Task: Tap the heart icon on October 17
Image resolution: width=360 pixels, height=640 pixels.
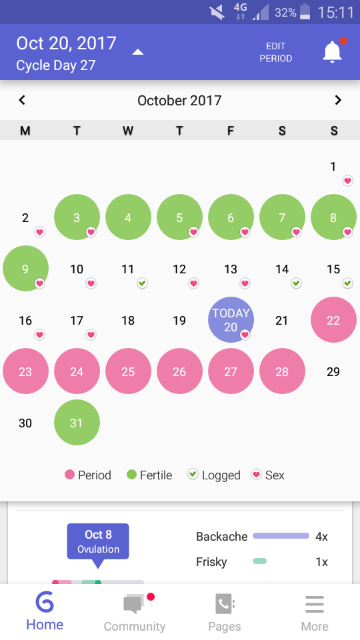Action: [91, 335]
